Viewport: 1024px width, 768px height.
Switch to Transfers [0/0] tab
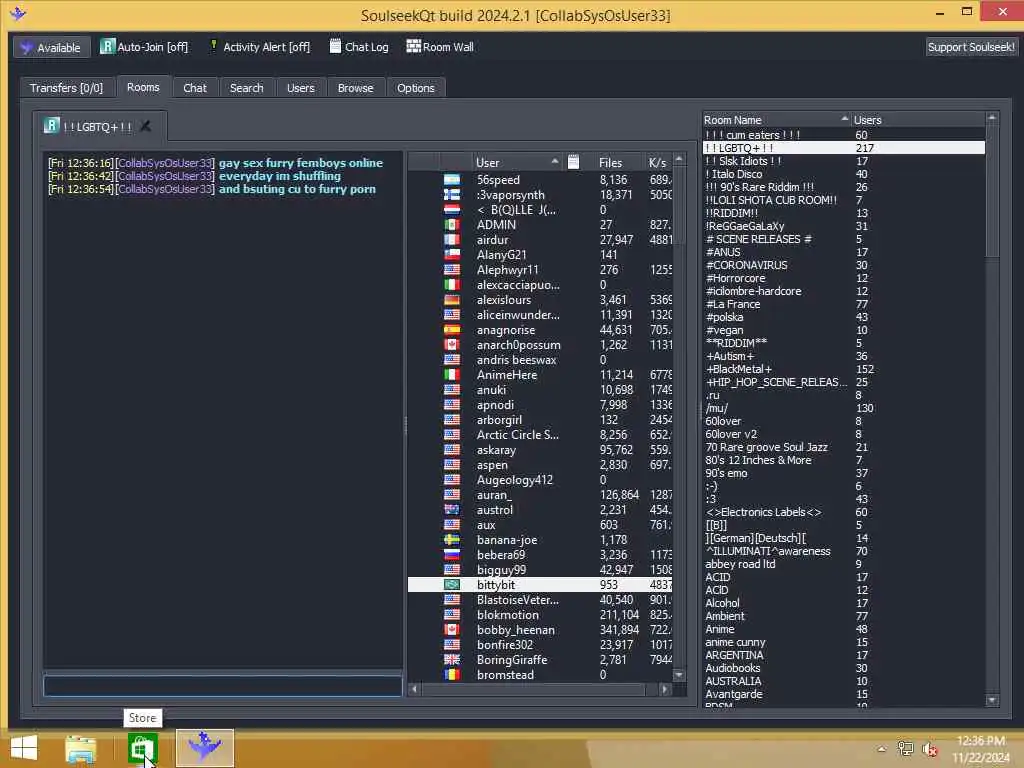click(66, 88)
